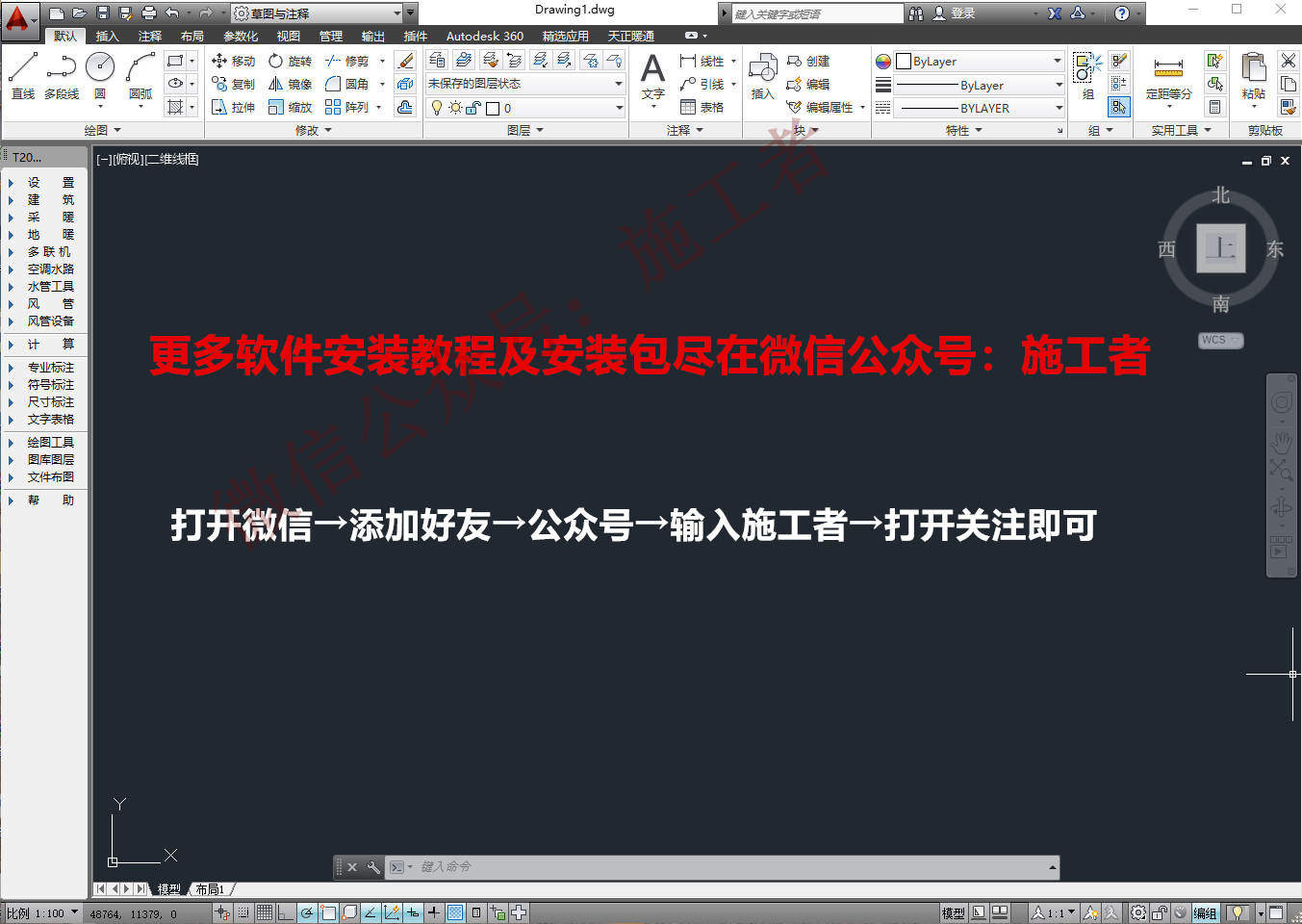Click the 阵列 array tool
This screenshot has width=1302, height=924.
[346, 107]
